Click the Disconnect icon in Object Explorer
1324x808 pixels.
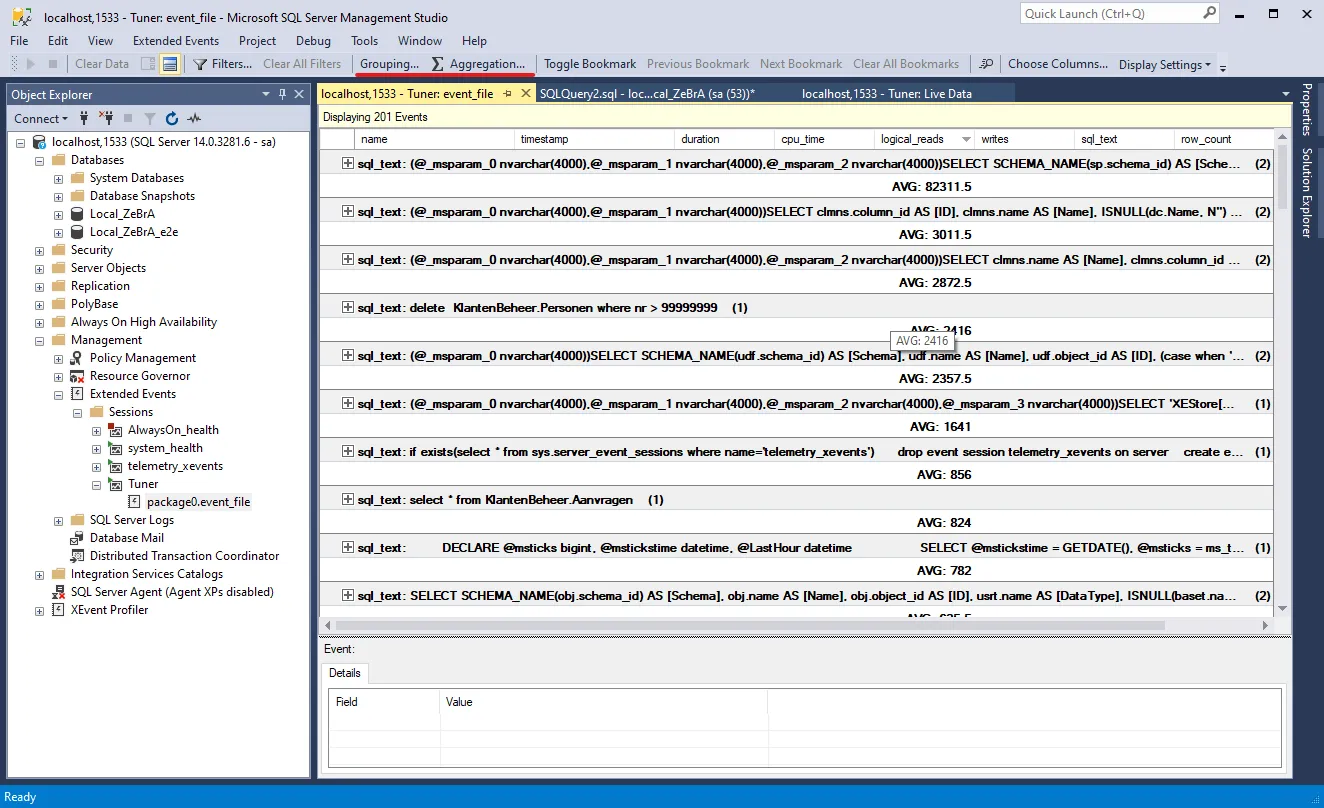coord(106,118)
